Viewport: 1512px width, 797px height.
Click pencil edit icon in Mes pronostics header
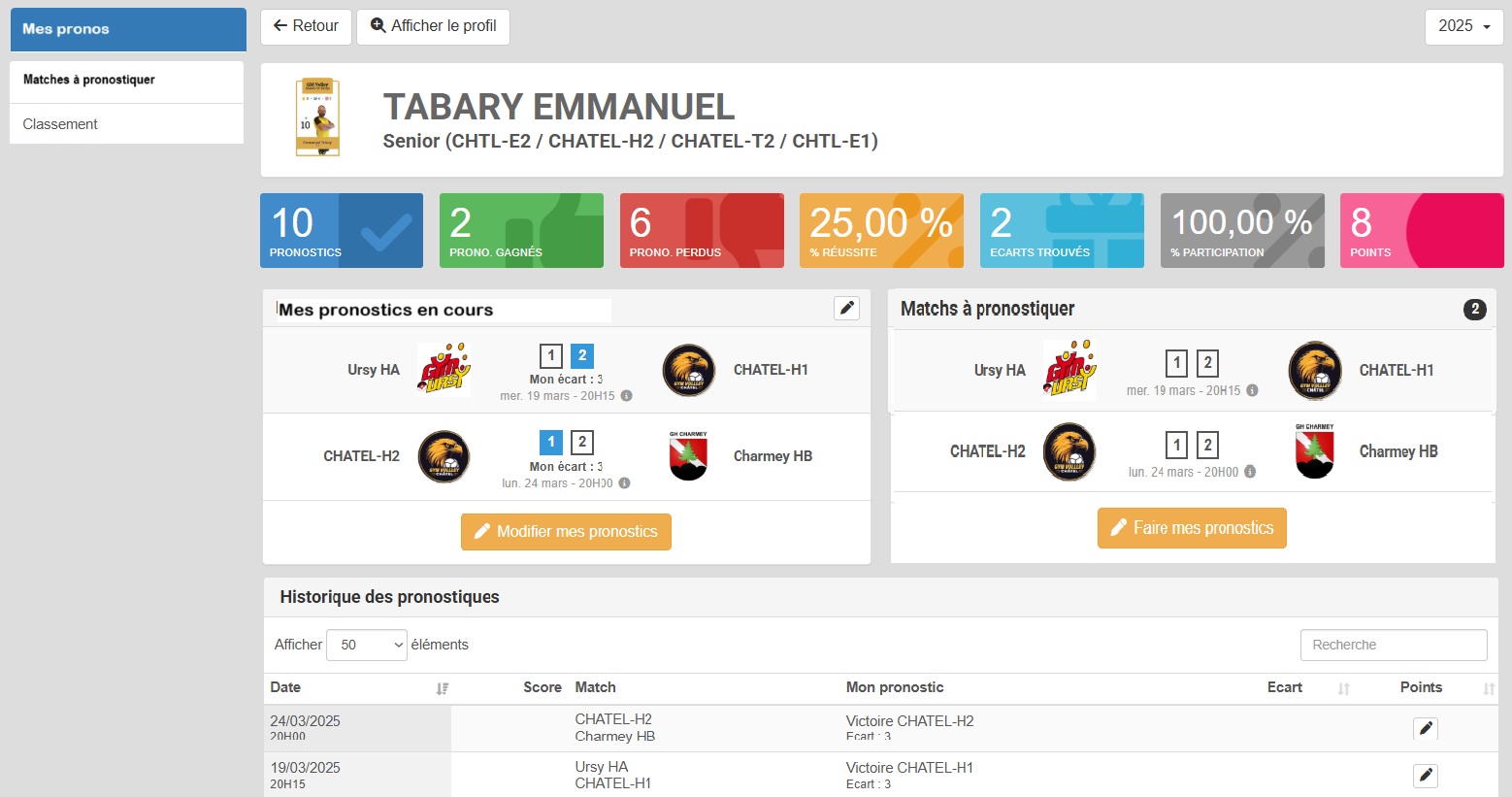846,308
